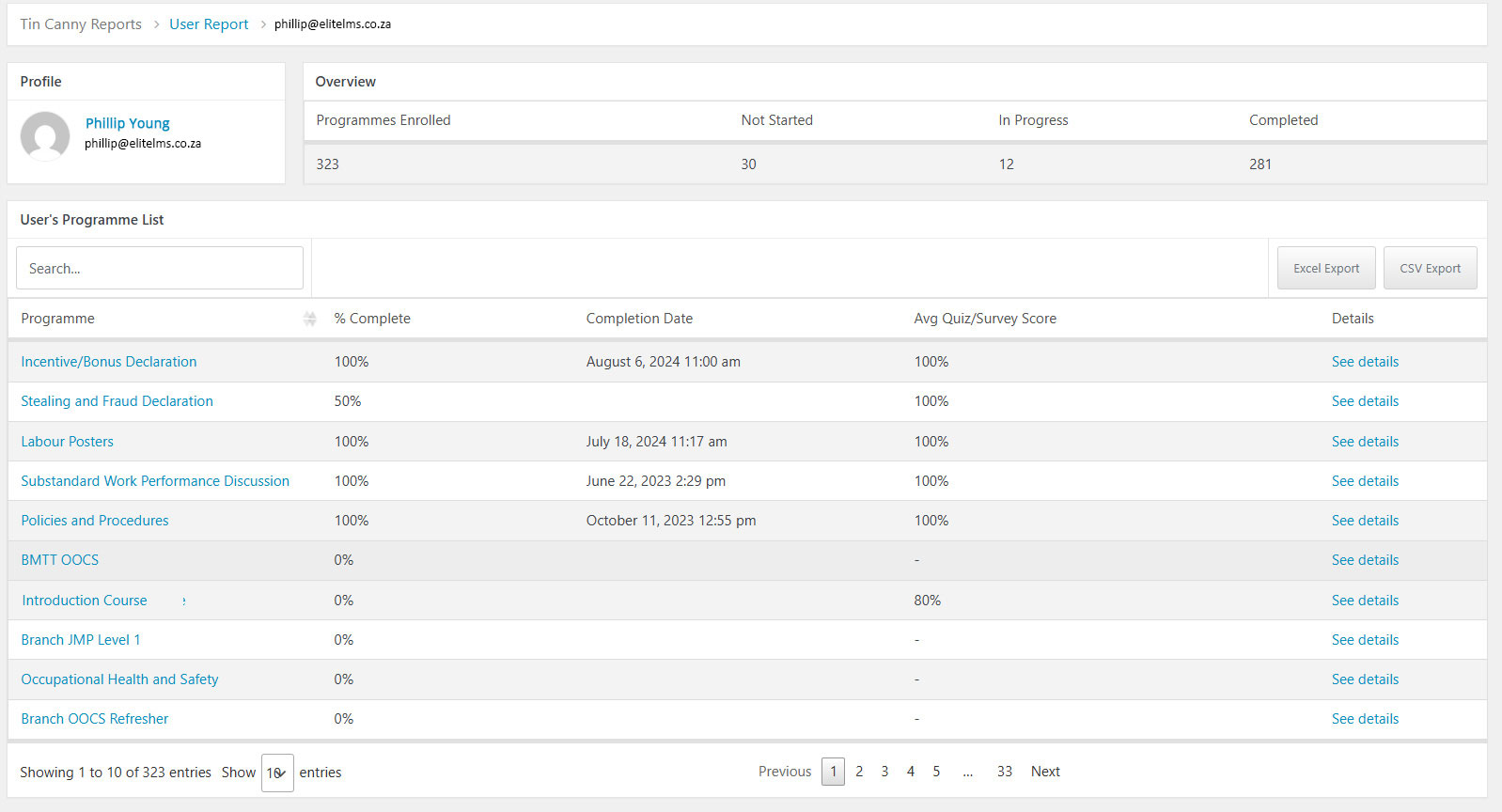1502x812 pixels.
Task: Type in the programme Search field
Action: tap(160, 268)
